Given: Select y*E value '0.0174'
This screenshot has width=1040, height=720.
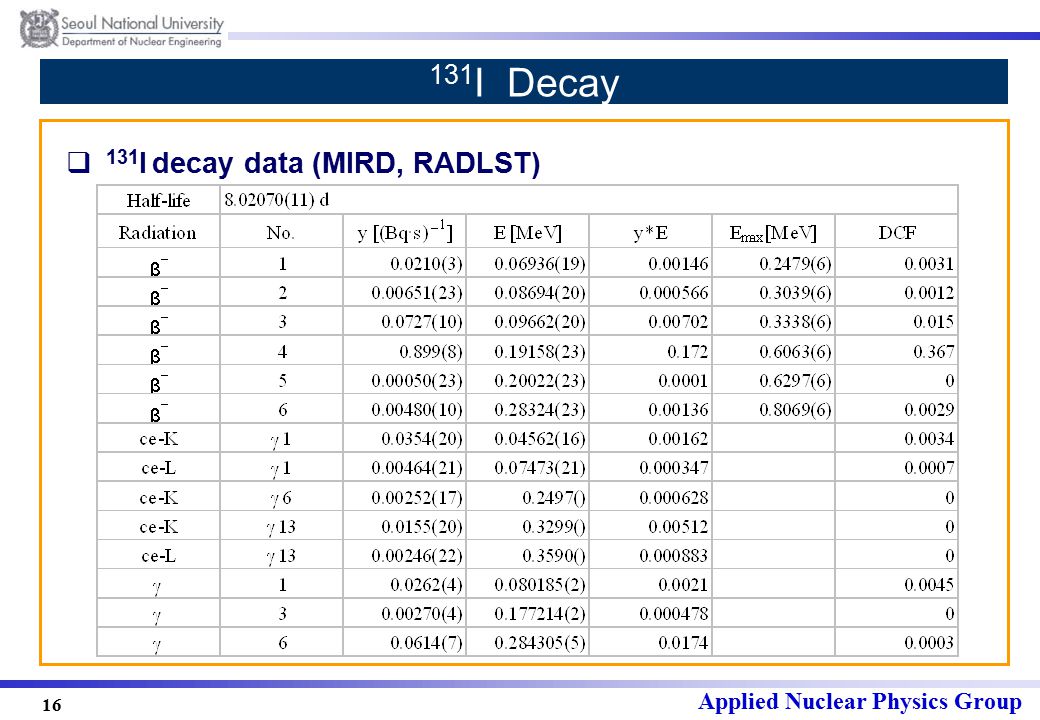Looking at the screenshot, I should [x=683, y=642].
